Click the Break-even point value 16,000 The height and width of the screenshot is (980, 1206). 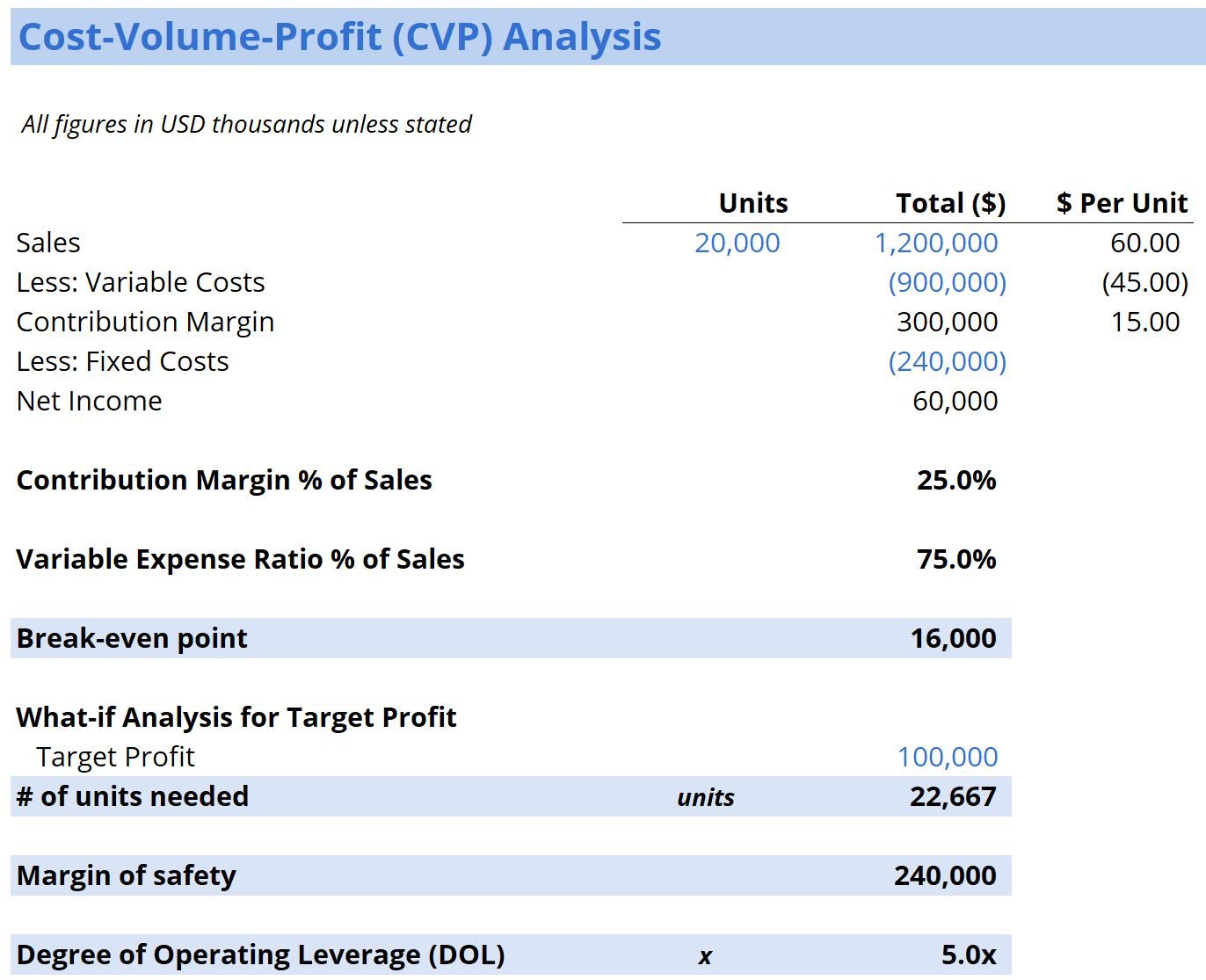point(953,638)
